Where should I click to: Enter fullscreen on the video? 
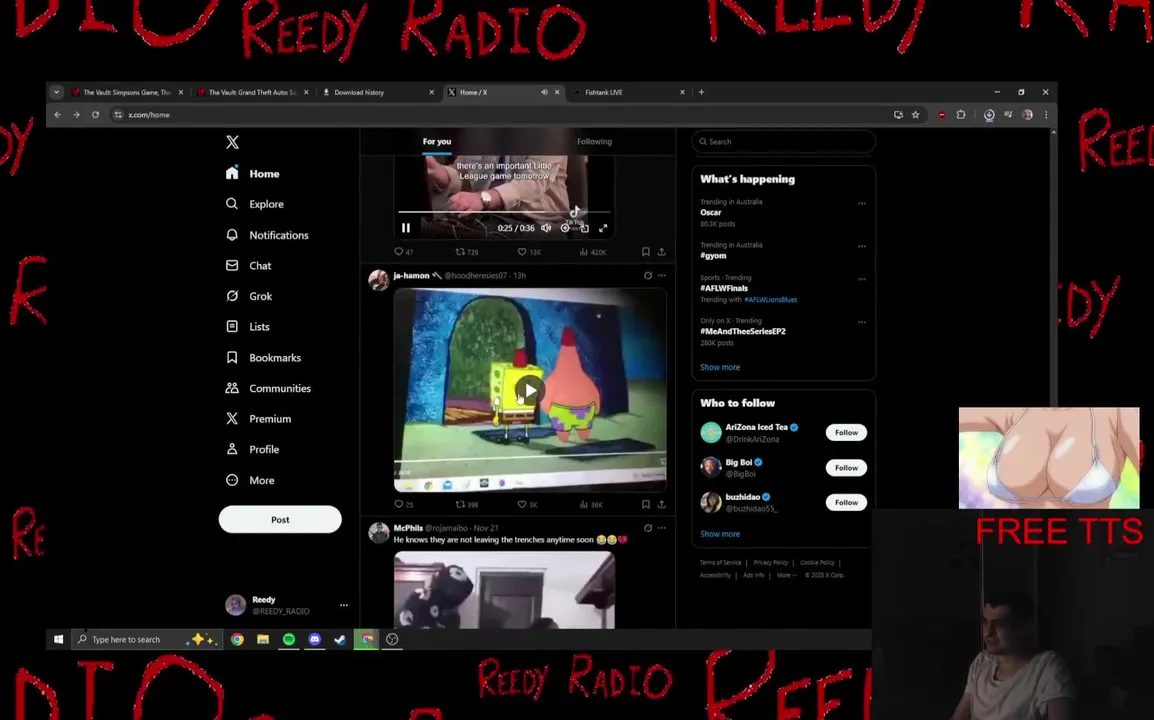coord(603,228)
